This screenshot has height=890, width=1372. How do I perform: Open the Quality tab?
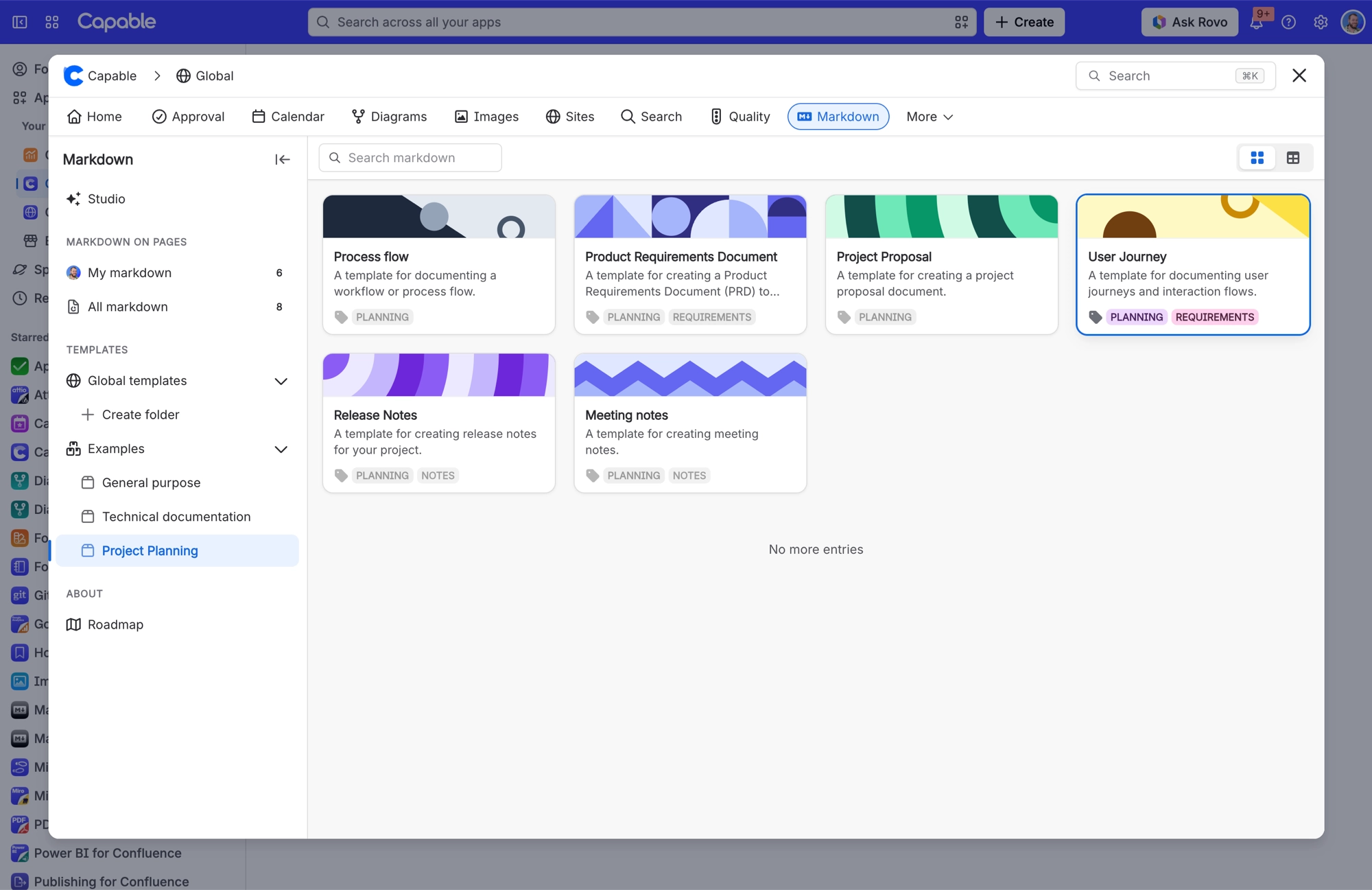[x=740, y=117]
